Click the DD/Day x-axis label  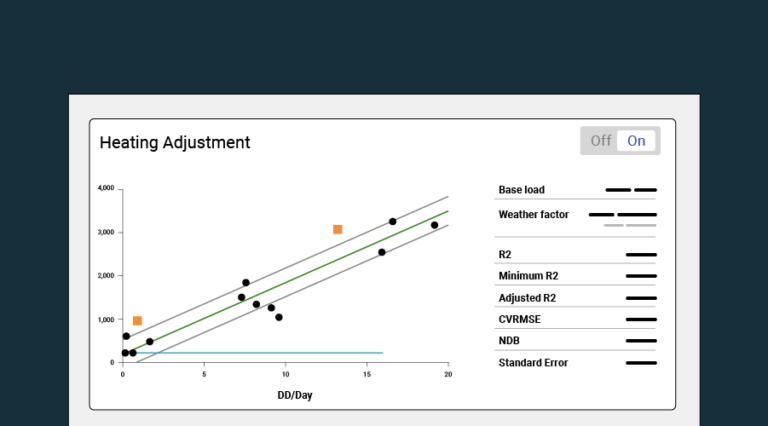[x=295, y=395]
